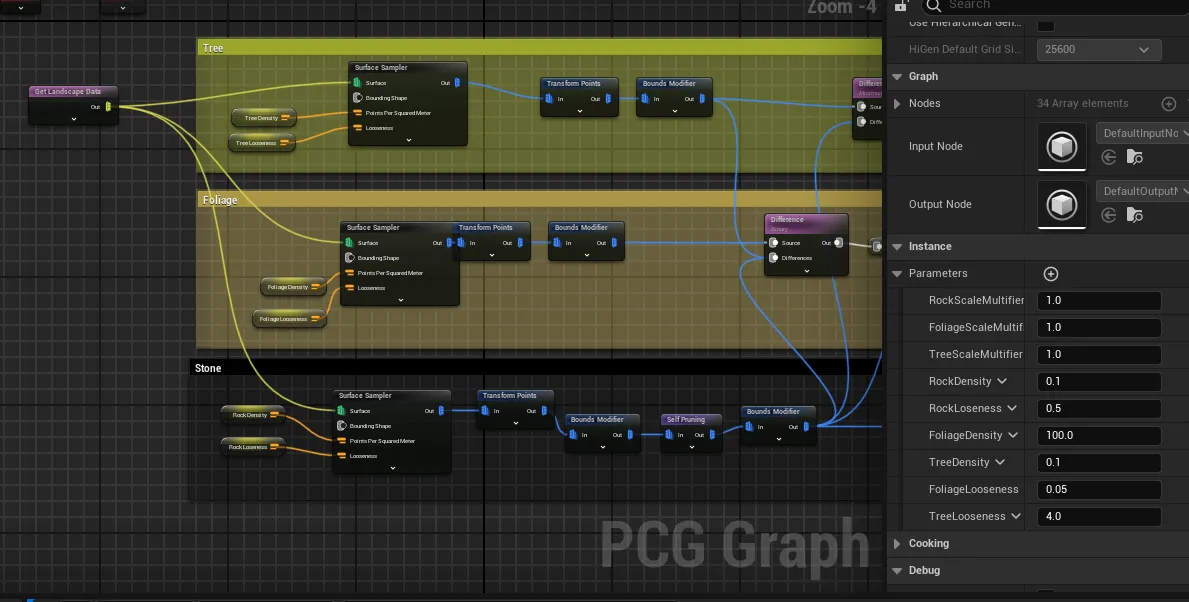This screenshot has height=602, width=1189.
Task: Browse to Input Node asset in Content Browser
Action: pyautogui.click(x=1134, y=157)
